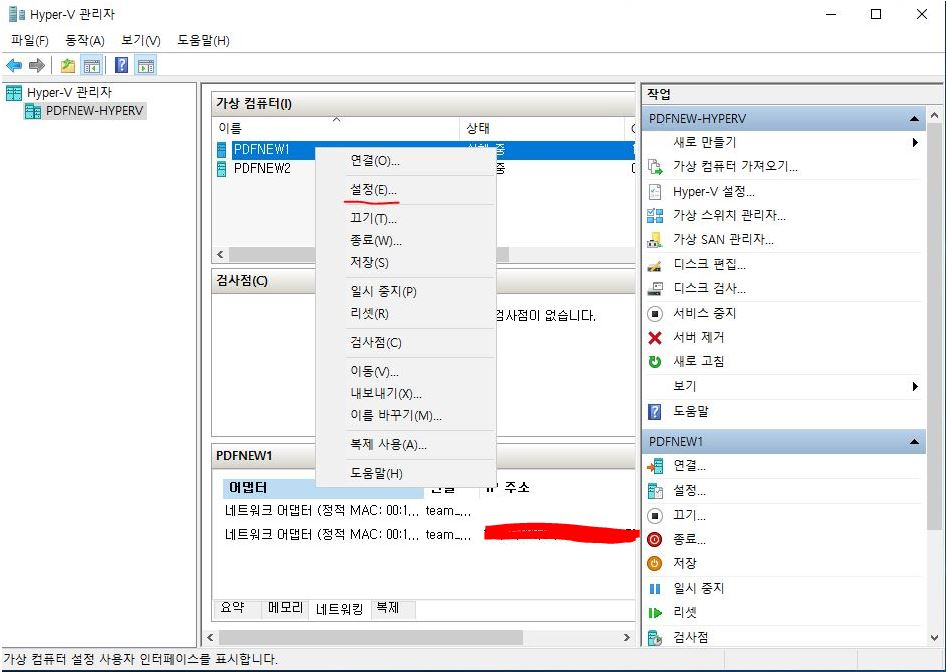Click the VM list horizontal scroll left arrow

click(220, 255)
